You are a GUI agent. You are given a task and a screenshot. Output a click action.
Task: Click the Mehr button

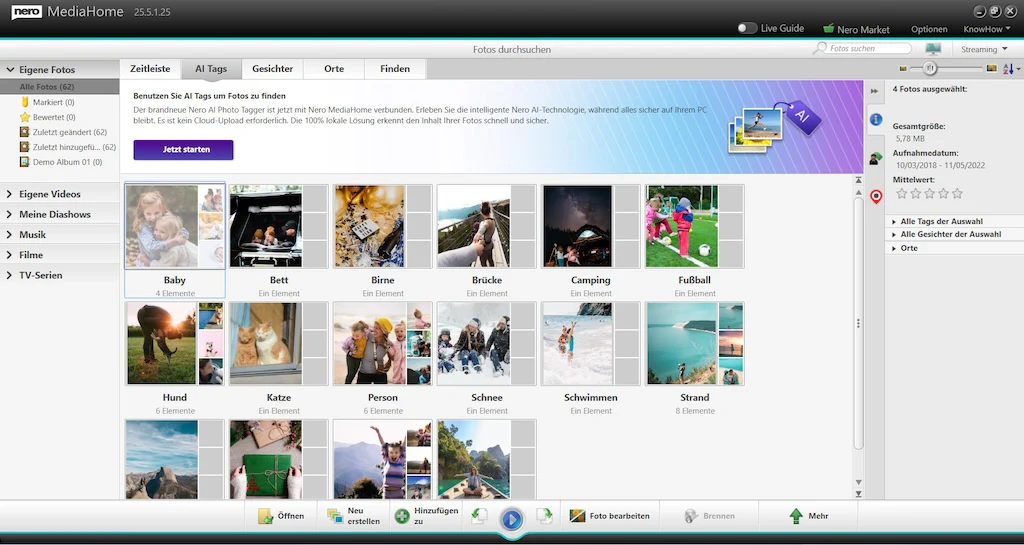808,516
